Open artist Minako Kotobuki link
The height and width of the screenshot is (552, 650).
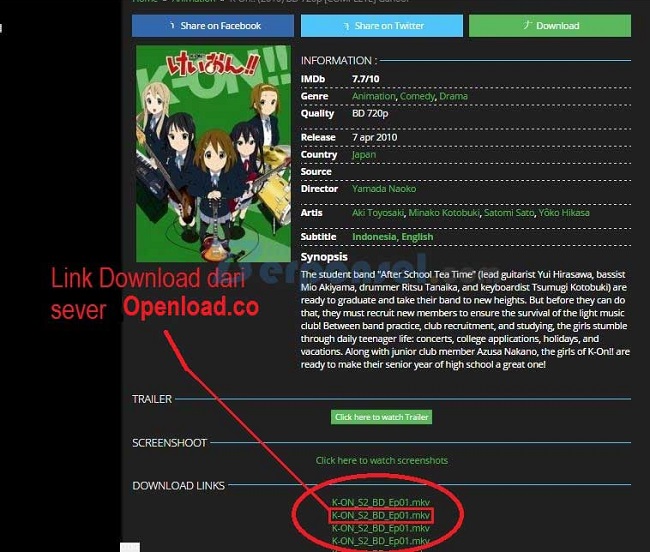pyautogui.click(x=444, y=213)
